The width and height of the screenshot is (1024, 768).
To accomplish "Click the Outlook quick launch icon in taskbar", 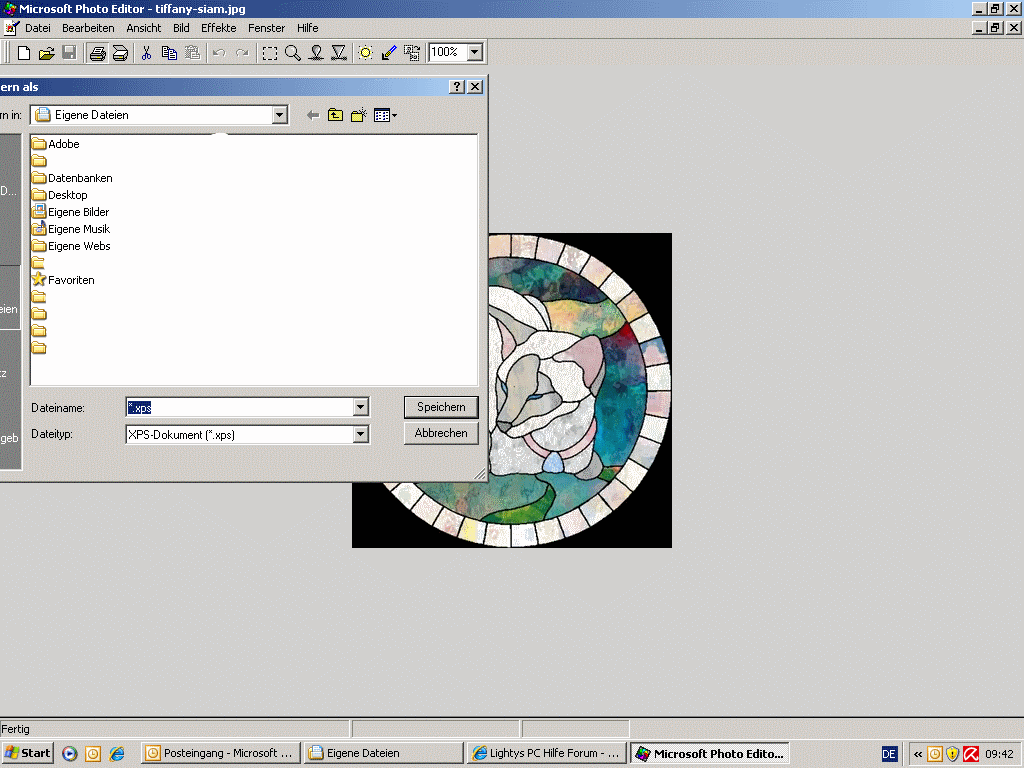I will pyautogui.click(x=93, y=754).
